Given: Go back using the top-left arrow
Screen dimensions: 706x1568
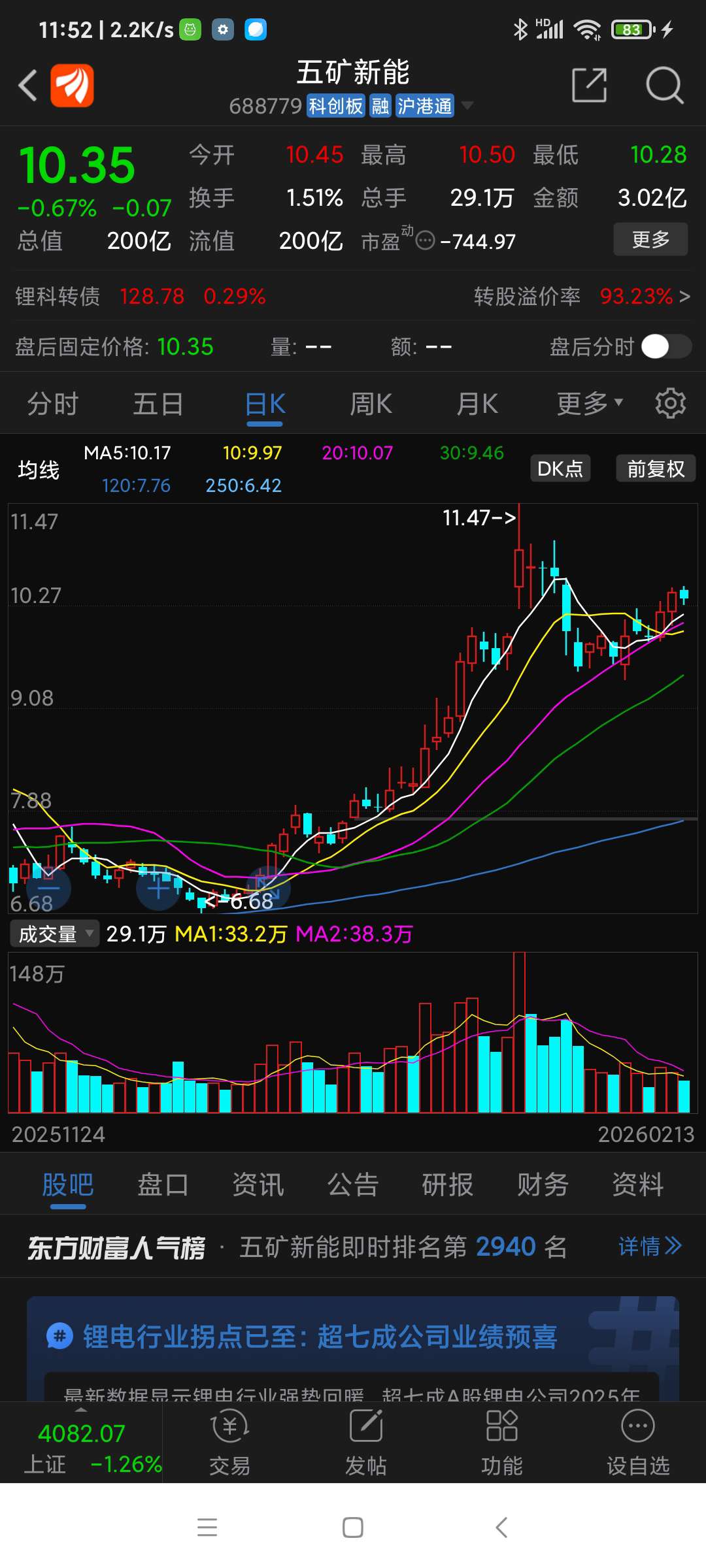Looking at the screenshot, I should [27, 86].
